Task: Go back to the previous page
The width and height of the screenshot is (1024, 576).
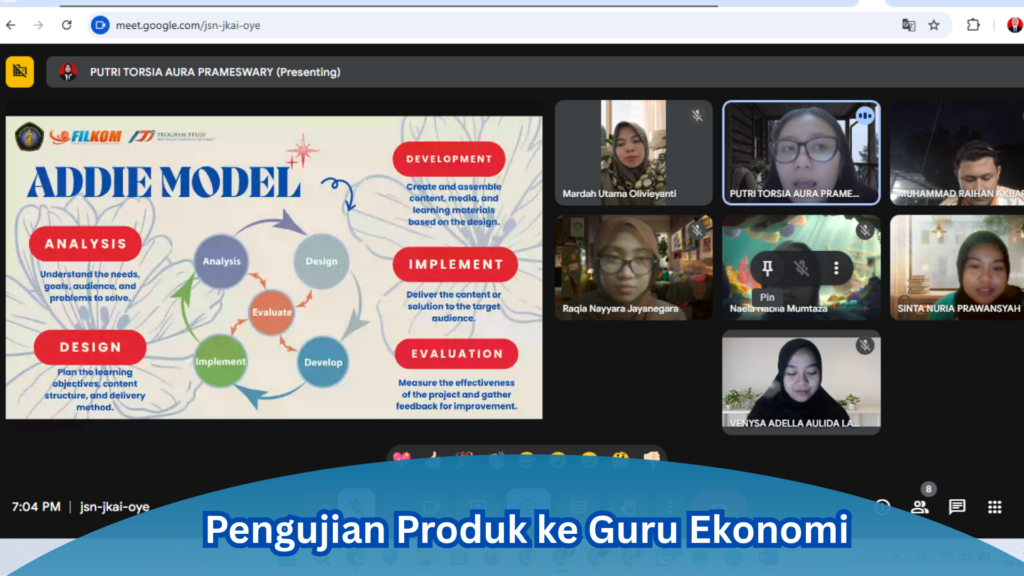Action: pos(11,25)
